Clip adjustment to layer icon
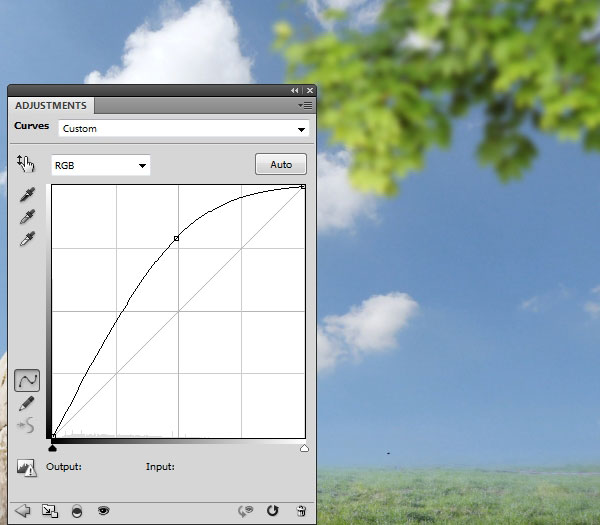The image size is (600, 525). (77, 511)
